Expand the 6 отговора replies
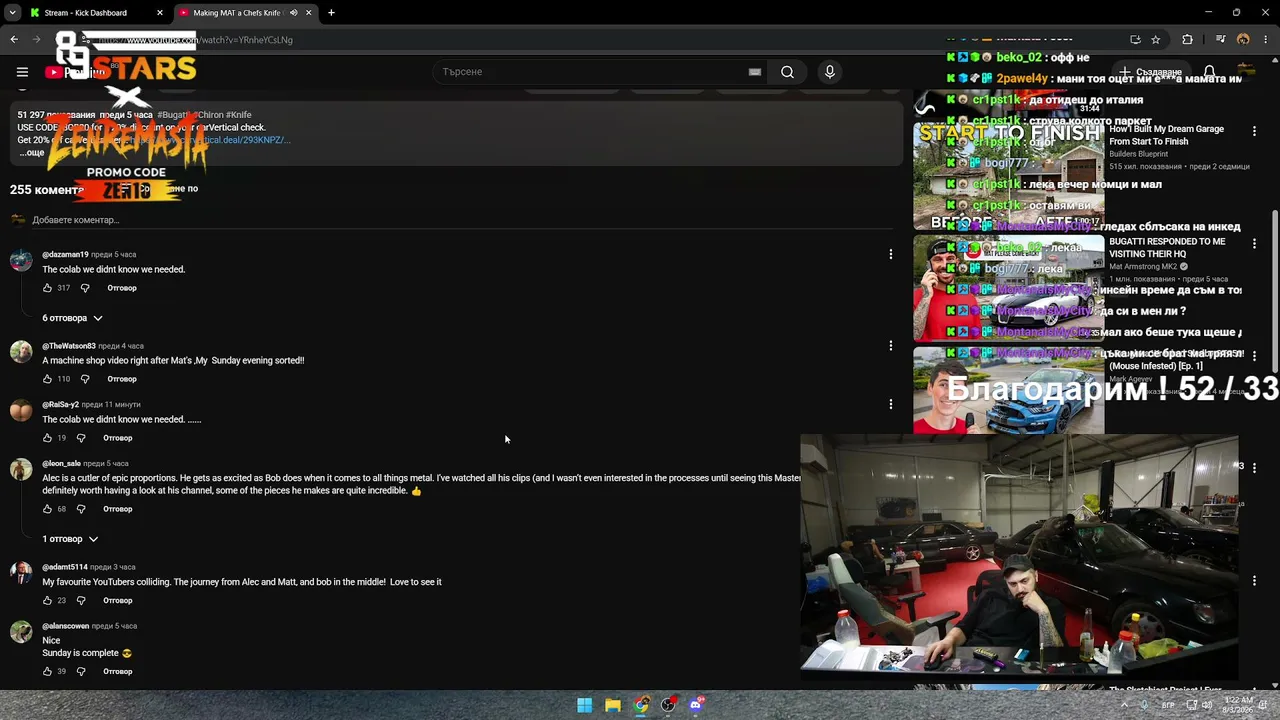This screenshot has height=720, width=1280. click(72, 318)
